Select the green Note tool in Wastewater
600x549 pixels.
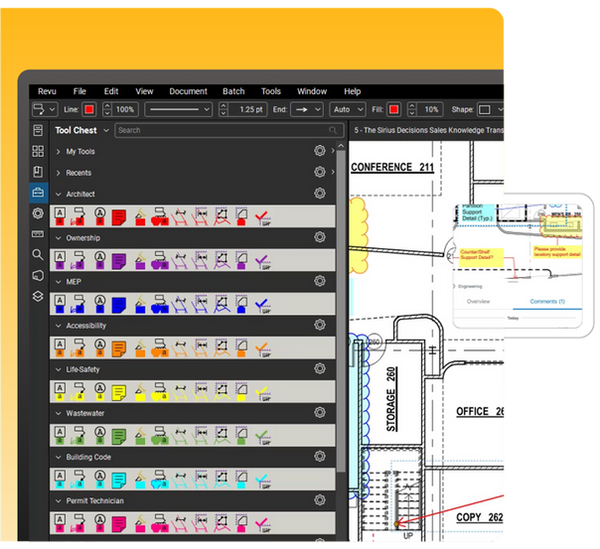pos(119,437)
